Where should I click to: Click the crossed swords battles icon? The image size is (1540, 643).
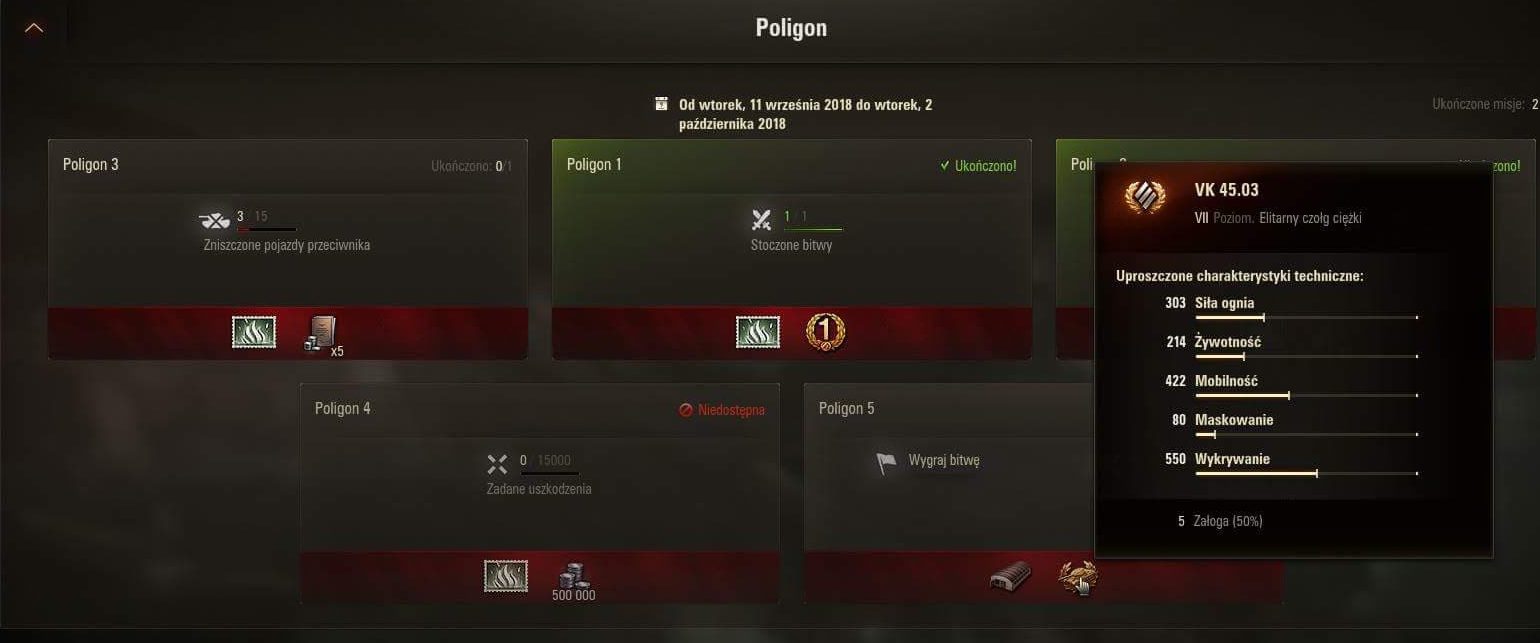coord(762,219)
